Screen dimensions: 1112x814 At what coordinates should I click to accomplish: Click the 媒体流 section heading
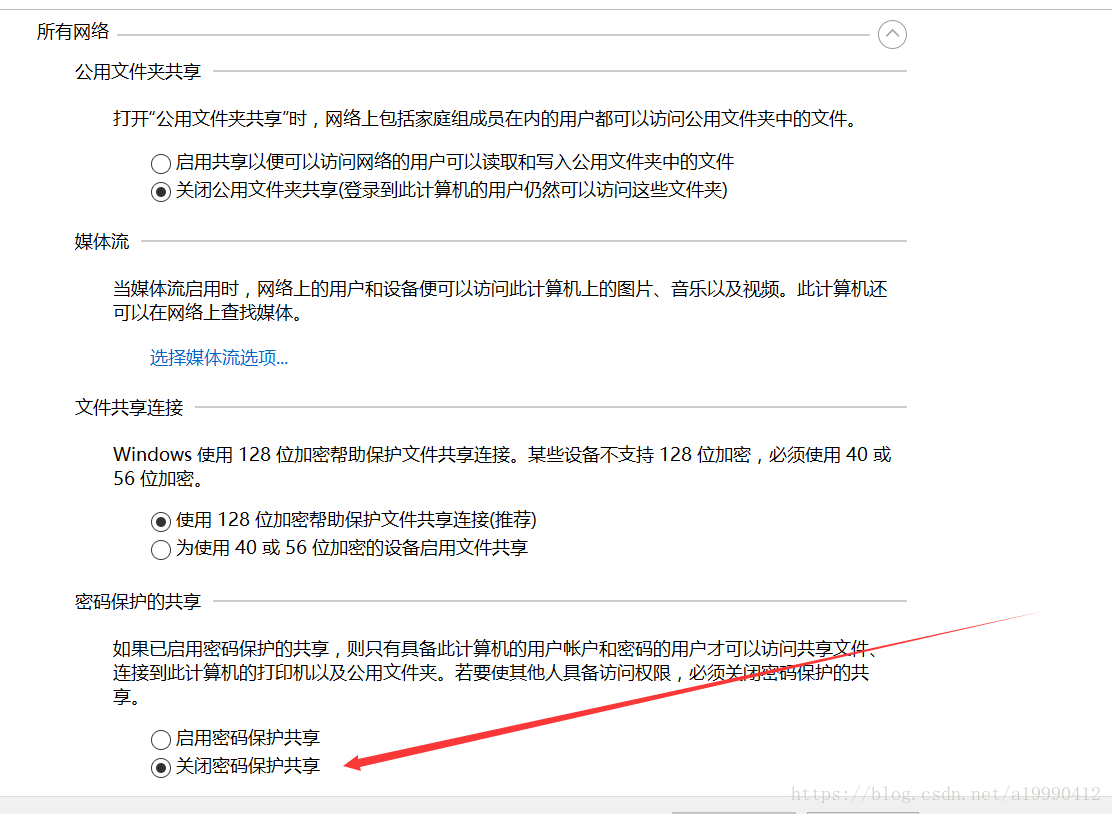(102, 242)
